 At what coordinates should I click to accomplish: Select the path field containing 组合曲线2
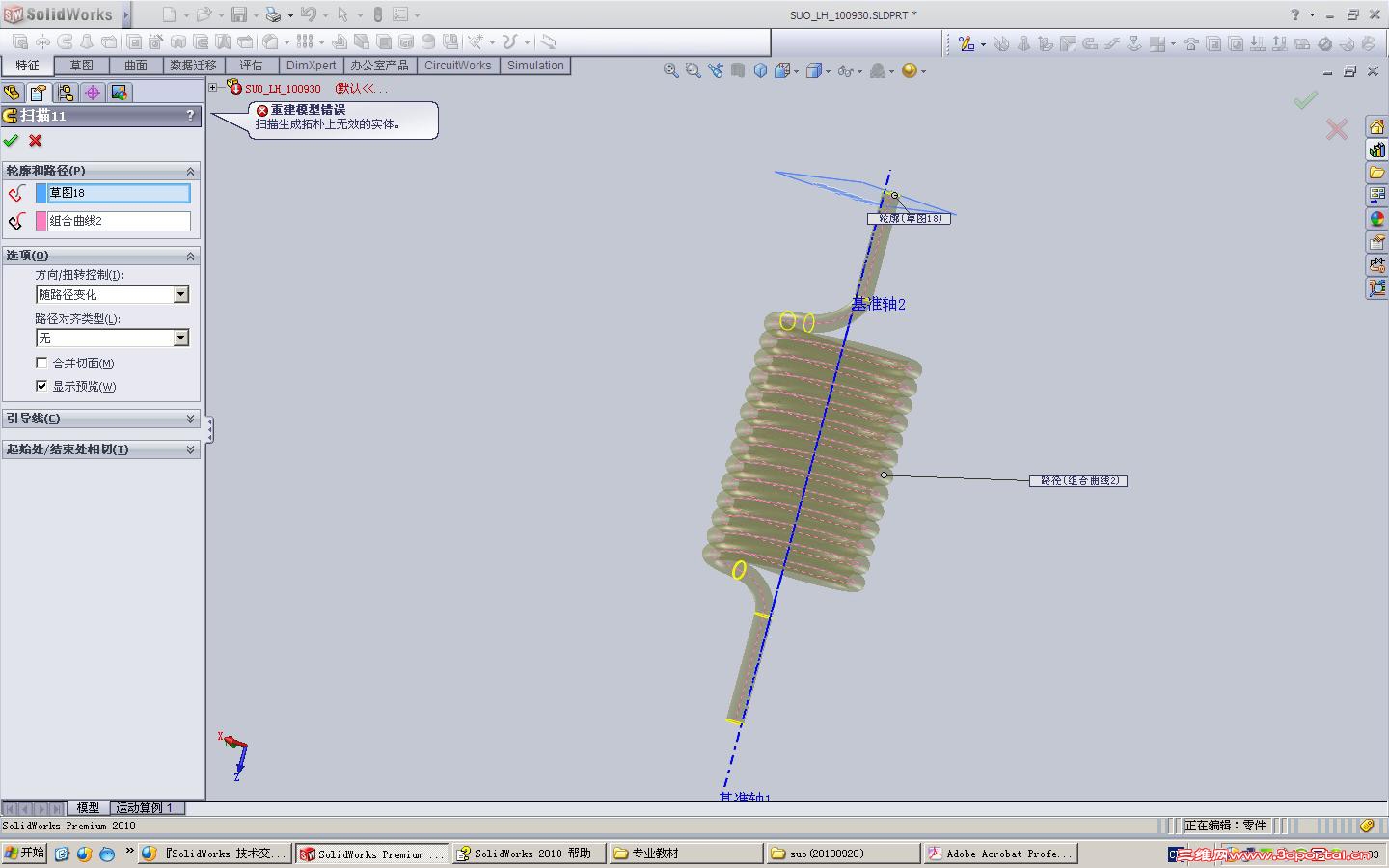pyautogui.click(x=119, y=221)
